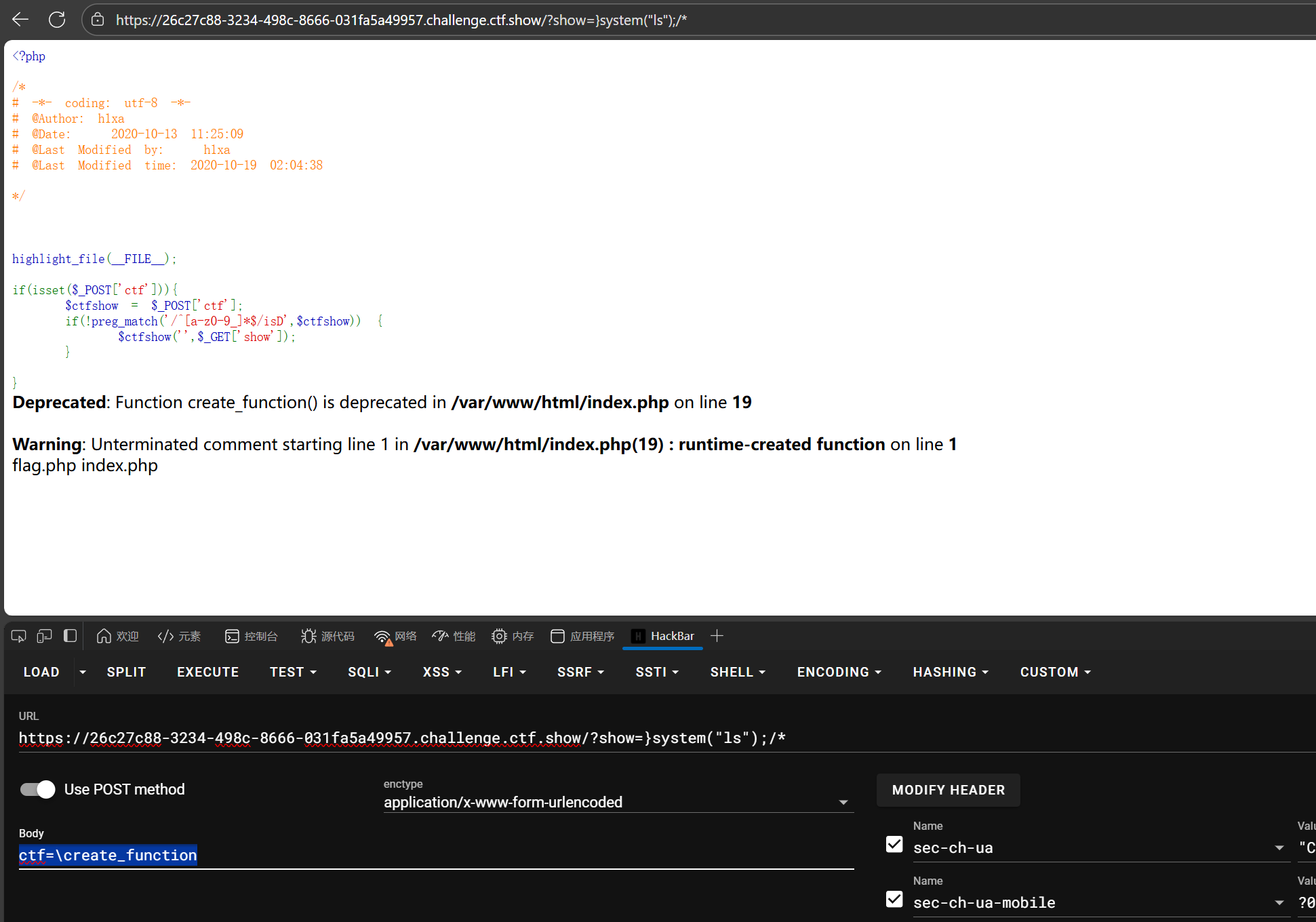The image size is (1316, 922).
Task: Click the browser back arrow
Action: point(20,20)
